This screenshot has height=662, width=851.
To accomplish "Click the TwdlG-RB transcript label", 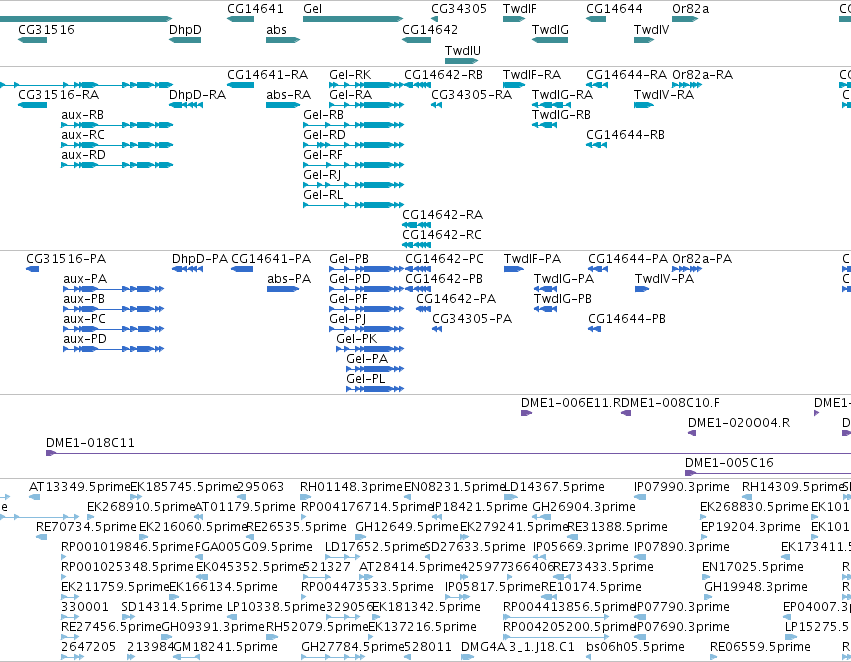I will click(561, 114).
